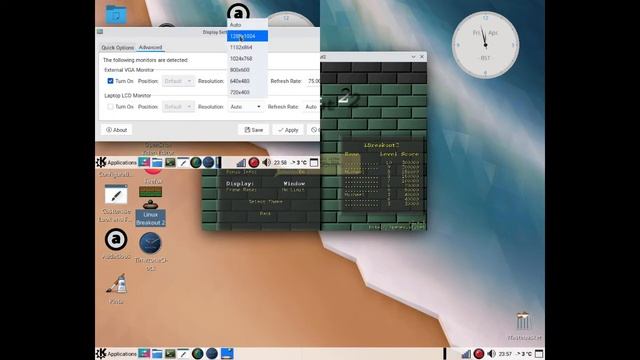640x360 pixels.
Task: Open Position dropdown for Laptop LCD Monitor
Action: click(178, 107)
